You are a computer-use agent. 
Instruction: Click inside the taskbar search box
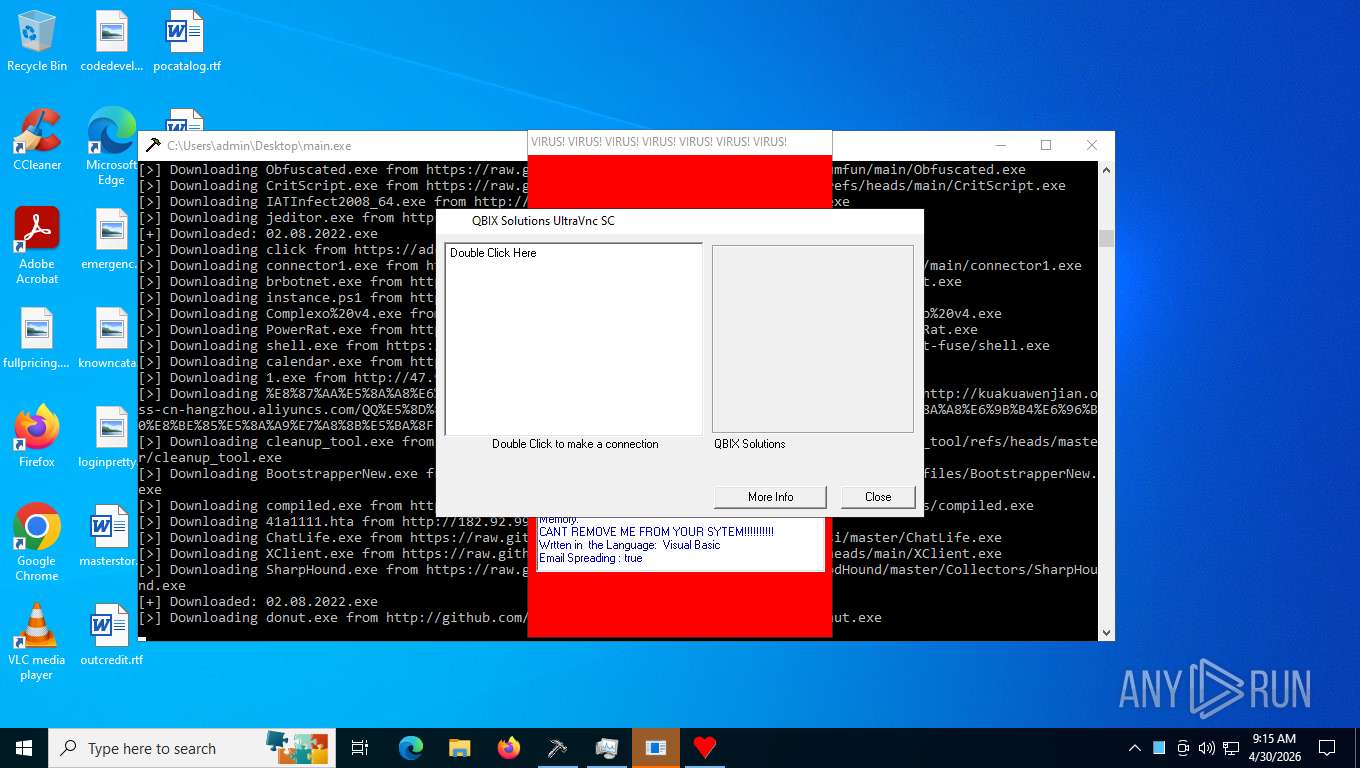[190, 748]
